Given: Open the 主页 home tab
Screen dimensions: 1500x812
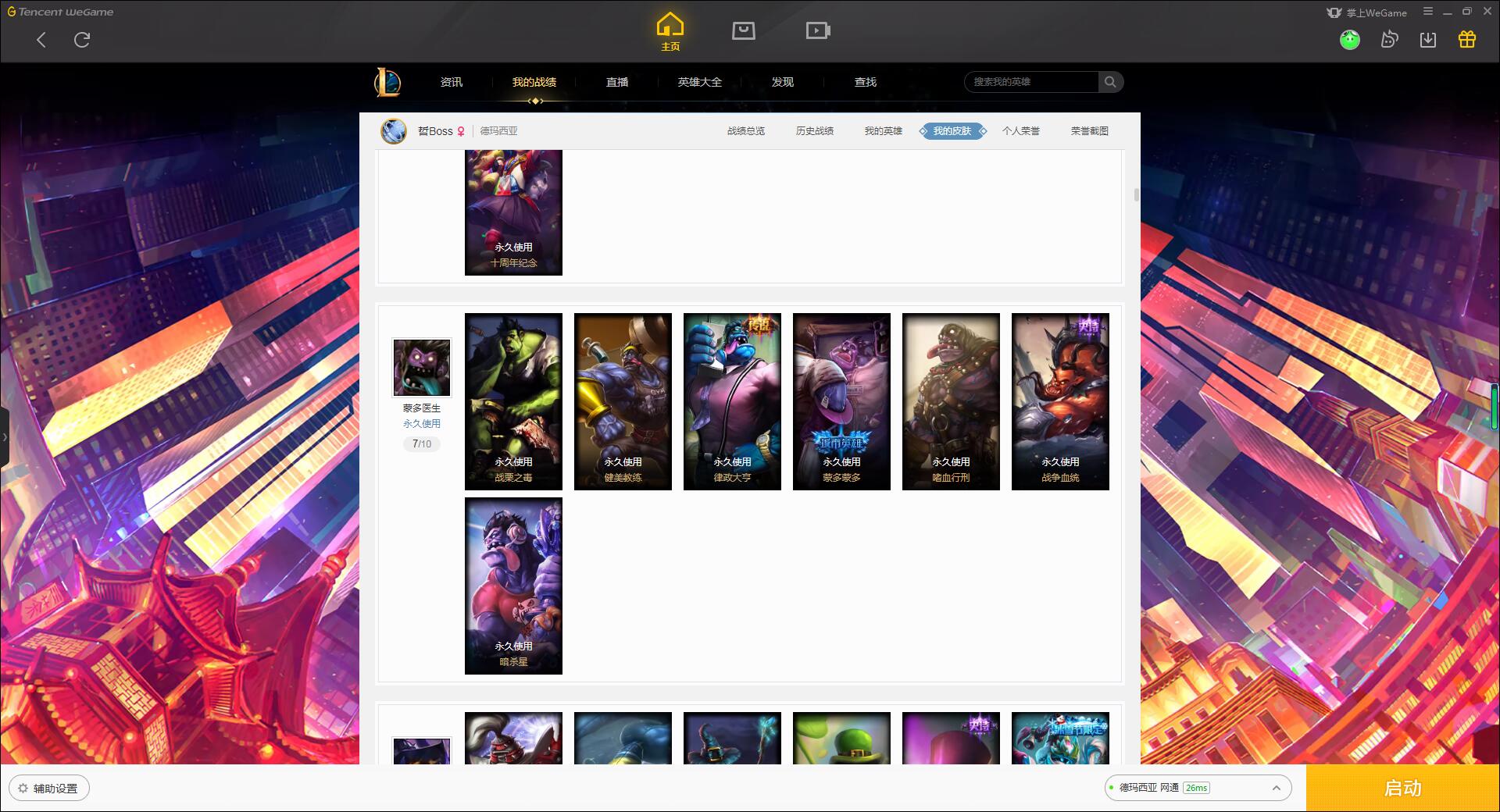Looking at the screenshot, I should pos(670,32).
